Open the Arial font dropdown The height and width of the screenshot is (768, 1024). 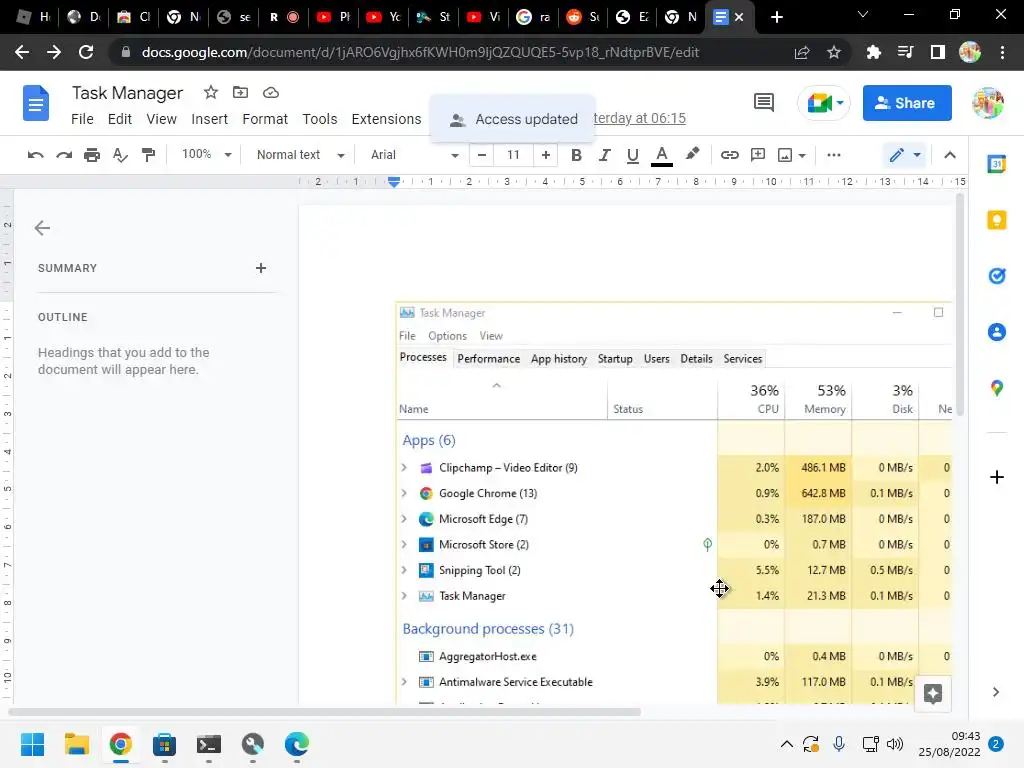coord(415,155)
